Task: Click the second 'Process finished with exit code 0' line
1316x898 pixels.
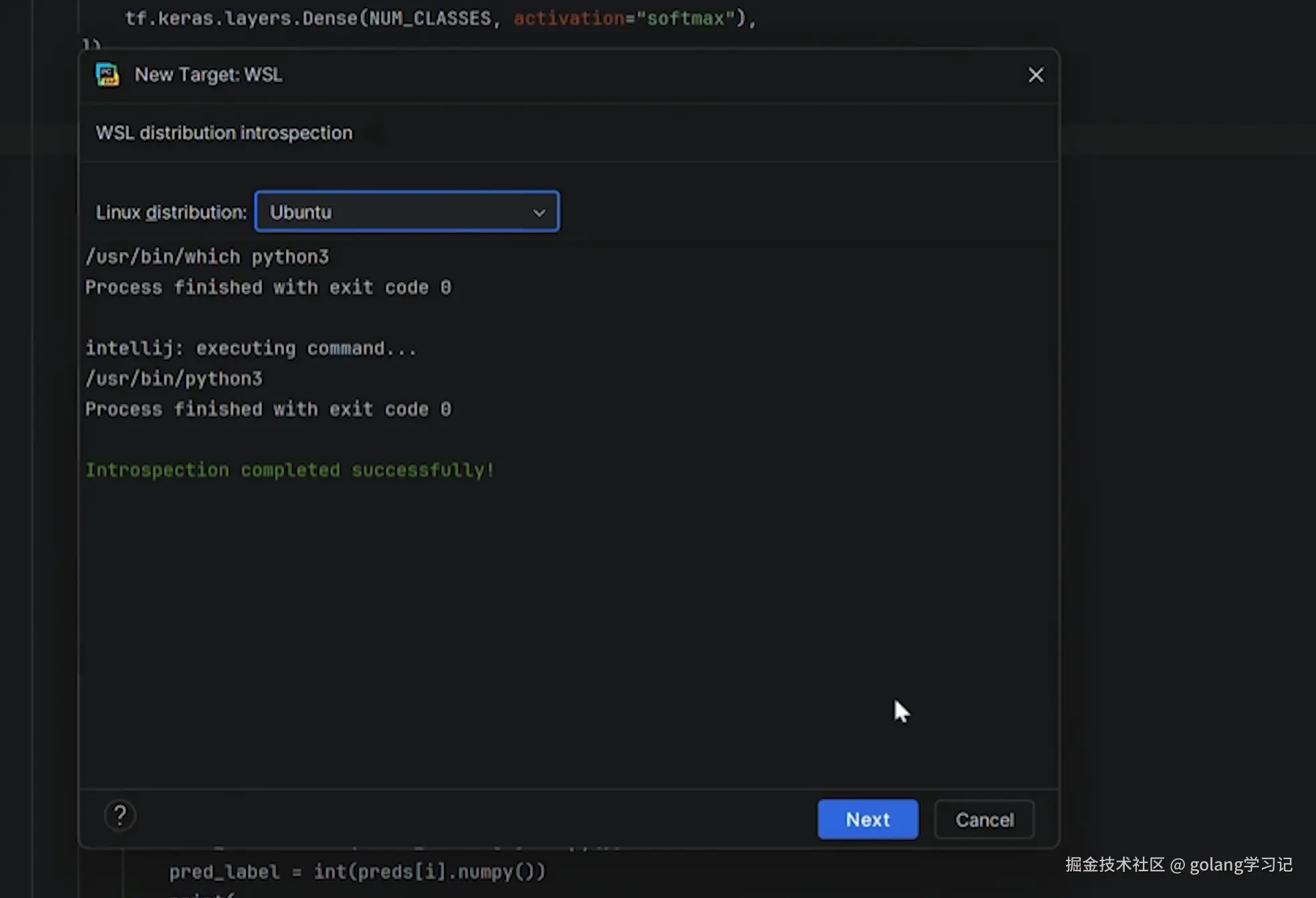Action: pyautogui.click(x=268, y=409)
